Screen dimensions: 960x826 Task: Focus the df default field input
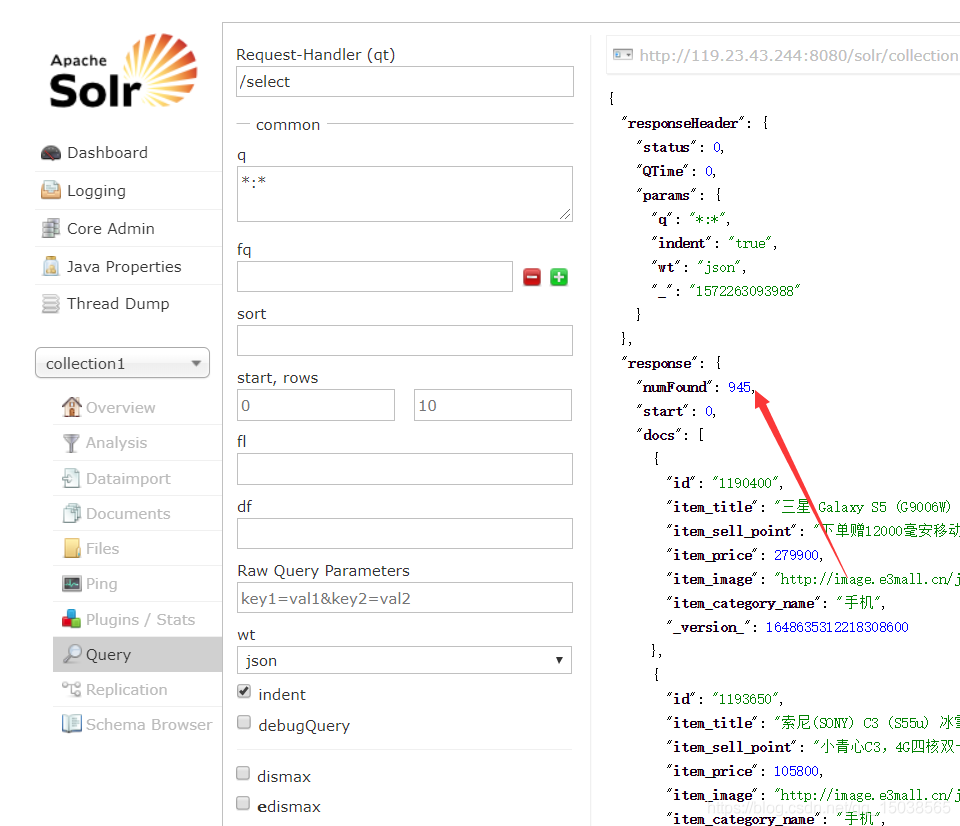(405, 533)
